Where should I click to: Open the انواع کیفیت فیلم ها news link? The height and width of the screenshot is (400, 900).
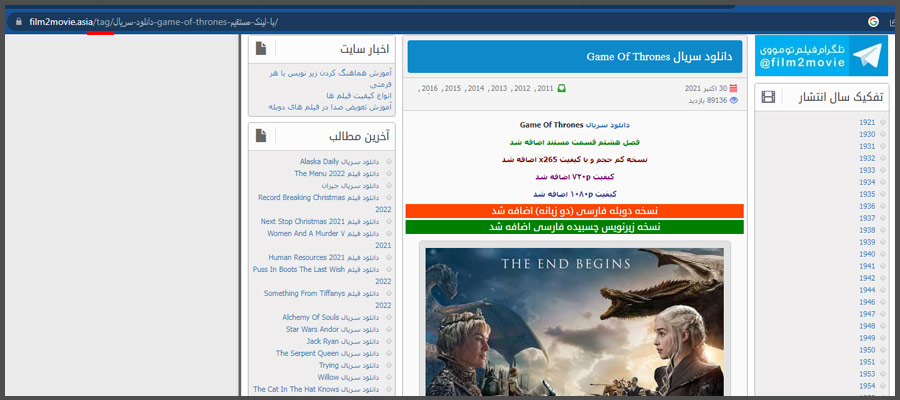tap(359, 95)
